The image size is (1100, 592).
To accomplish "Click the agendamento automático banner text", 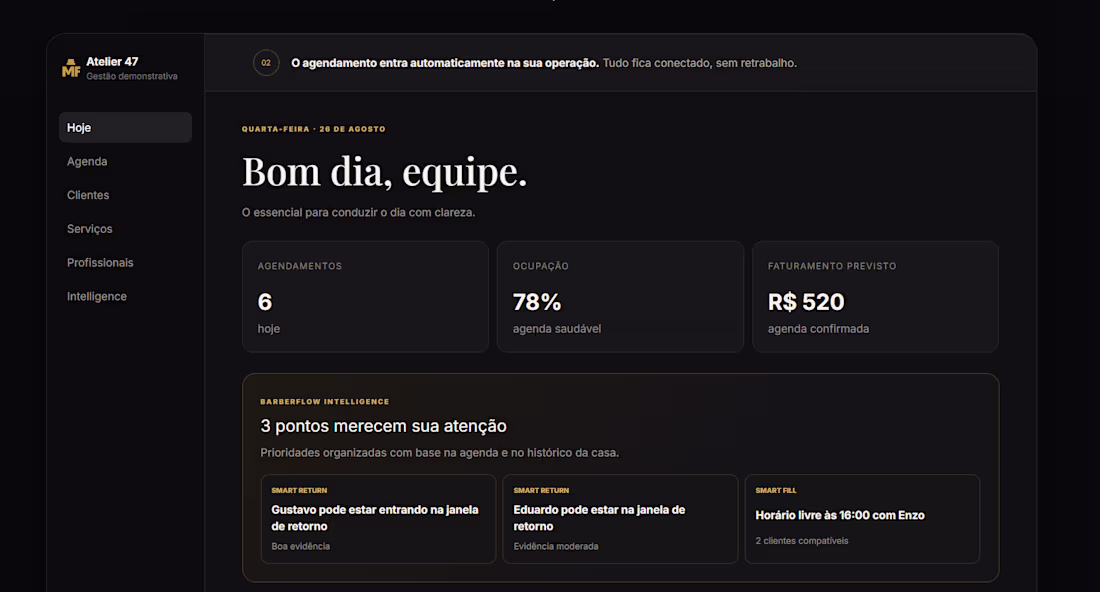I will pyautogui.click(x=544, y=63).
